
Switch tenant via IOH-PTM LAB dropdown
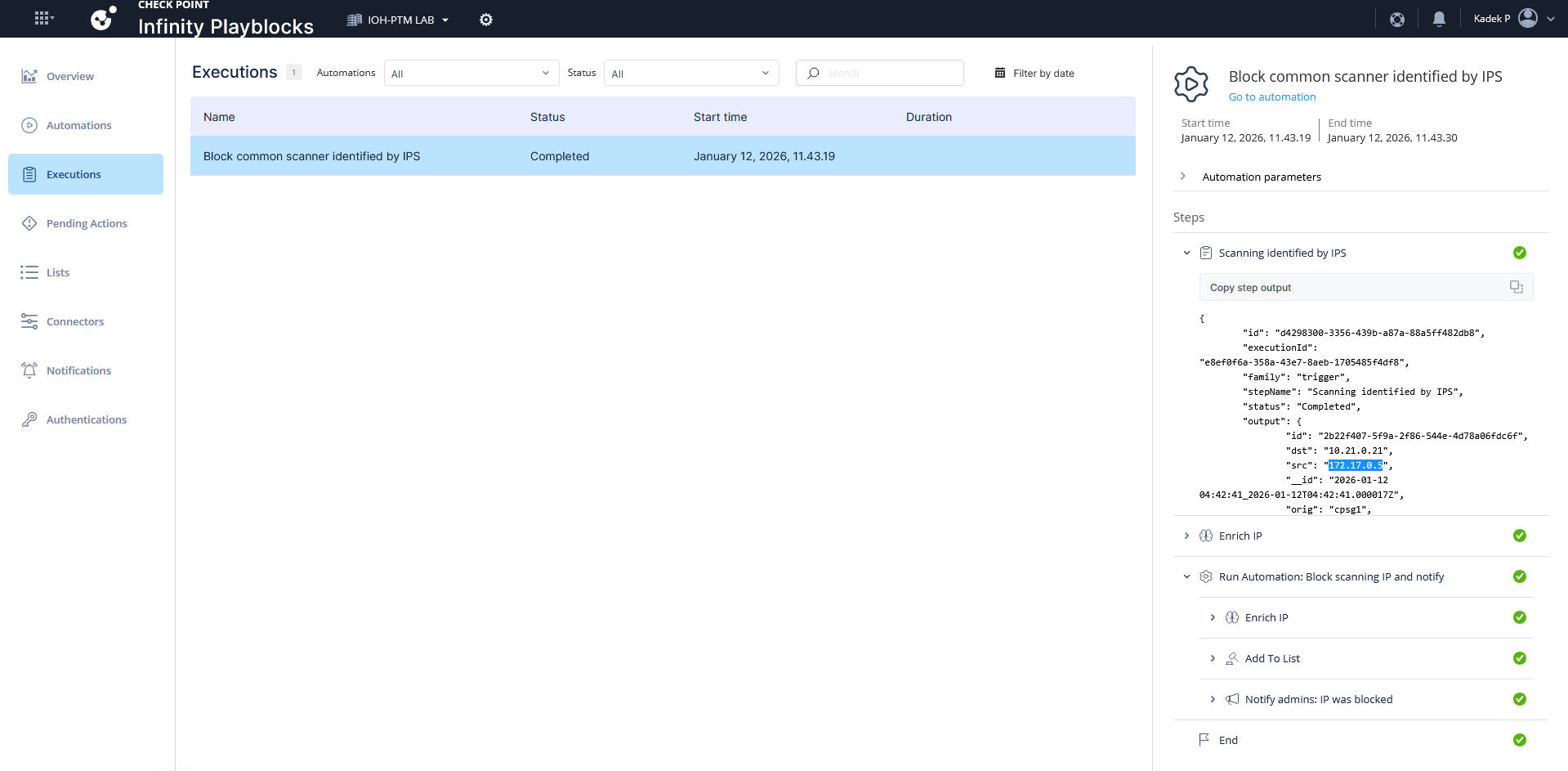pos(399,20)
